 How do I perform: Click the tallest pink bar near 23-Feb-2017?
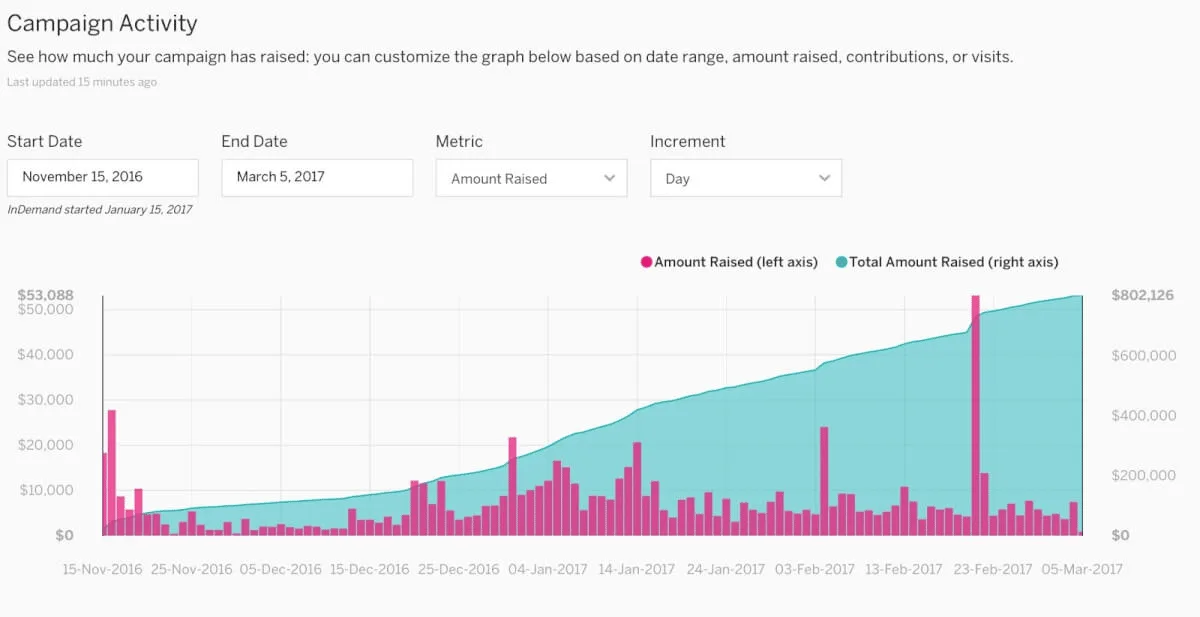[975, 415]
